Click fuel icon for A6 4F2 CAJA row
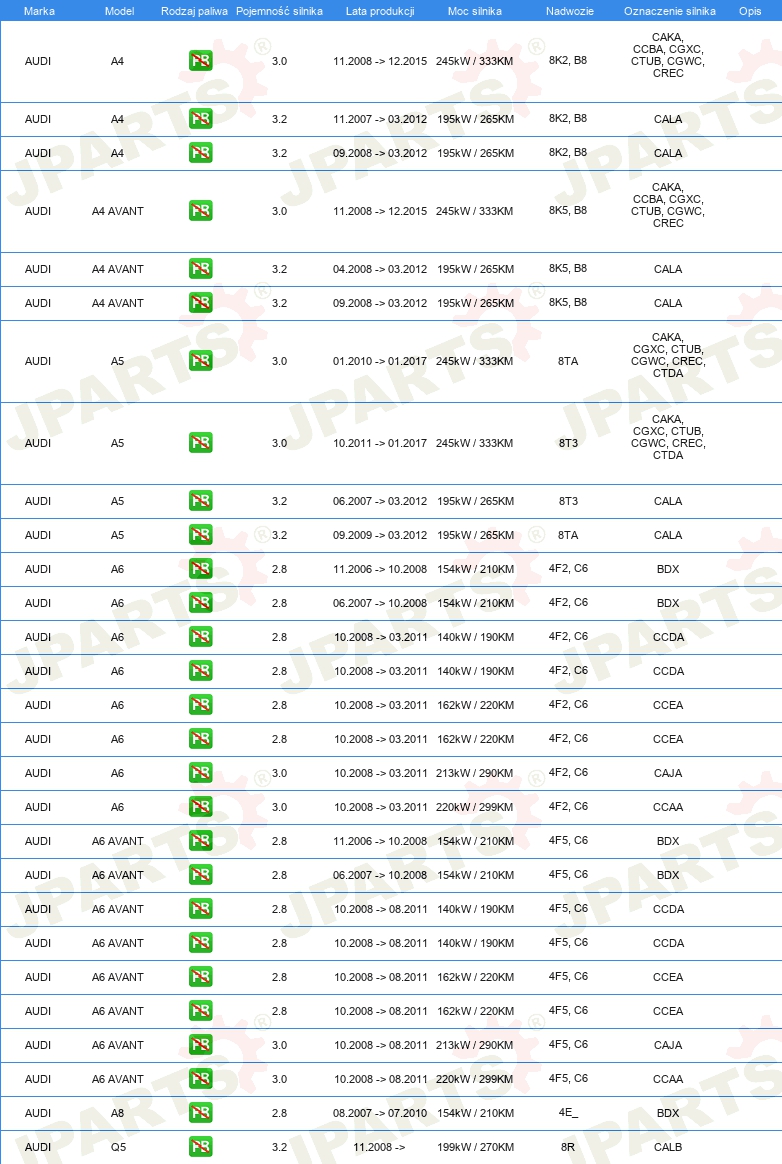This screenshot has height=1164, width=782. pyautogui.click(x=201, y=774)
